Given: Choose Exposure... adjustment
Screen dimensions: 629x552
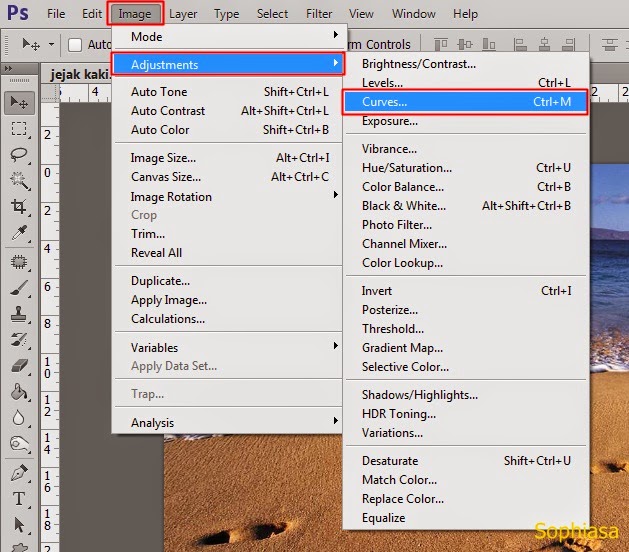Looking at the screenshot, I should pyautogui.click(x=465, y=121).
